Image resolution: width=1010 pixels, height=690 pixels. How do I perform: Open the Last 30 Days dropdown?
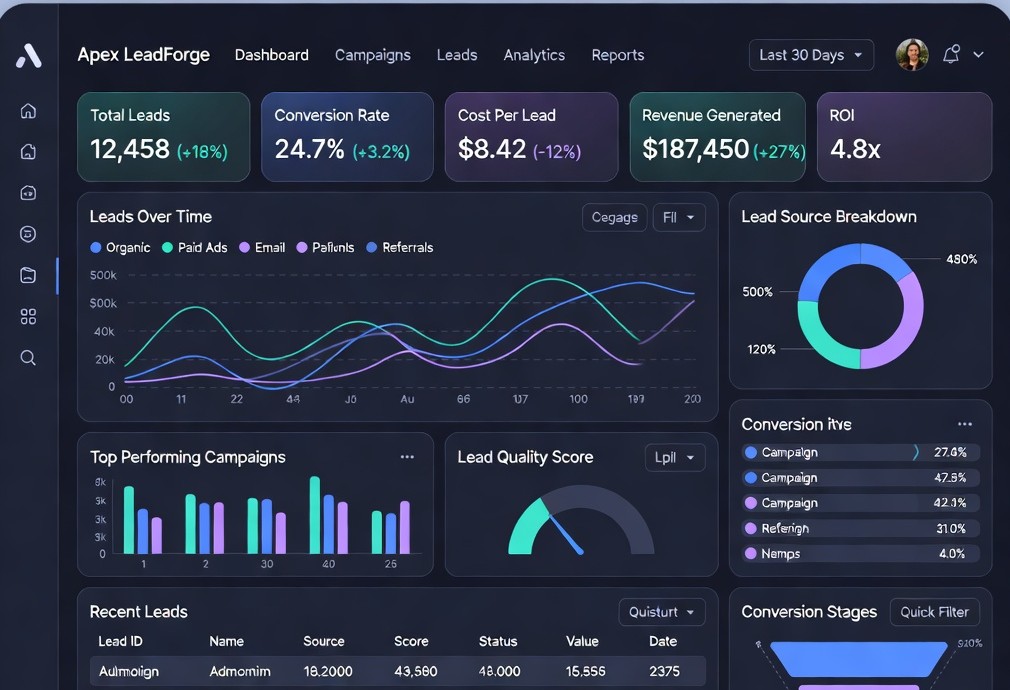[812, 55]
